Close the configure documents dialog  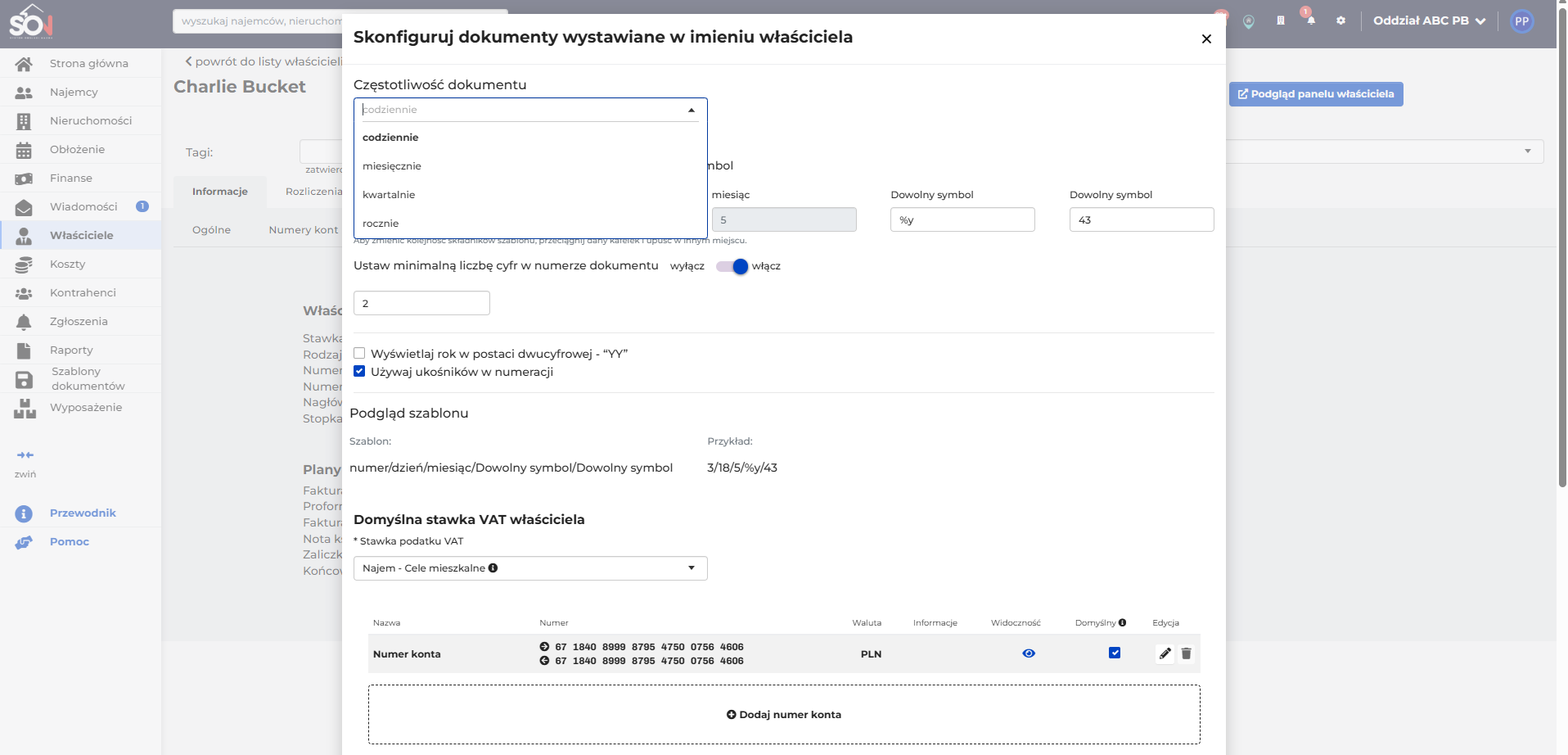point(1206,38)
